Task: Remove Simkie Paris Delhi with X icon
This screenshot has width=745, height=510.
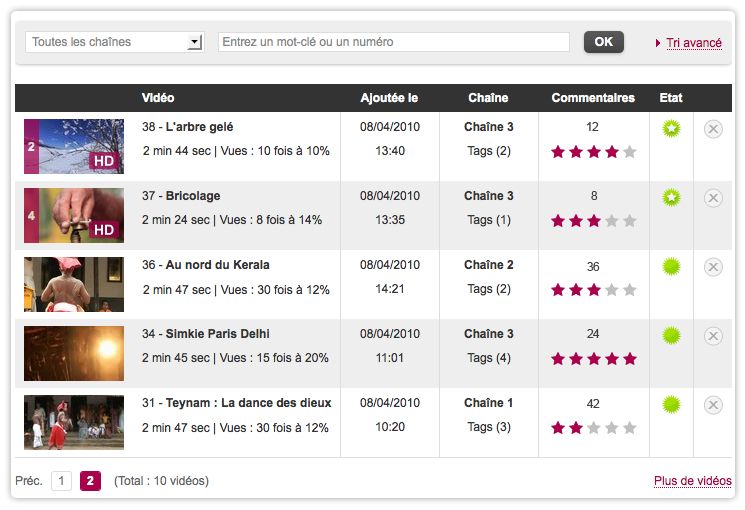Action: (713, 336)
